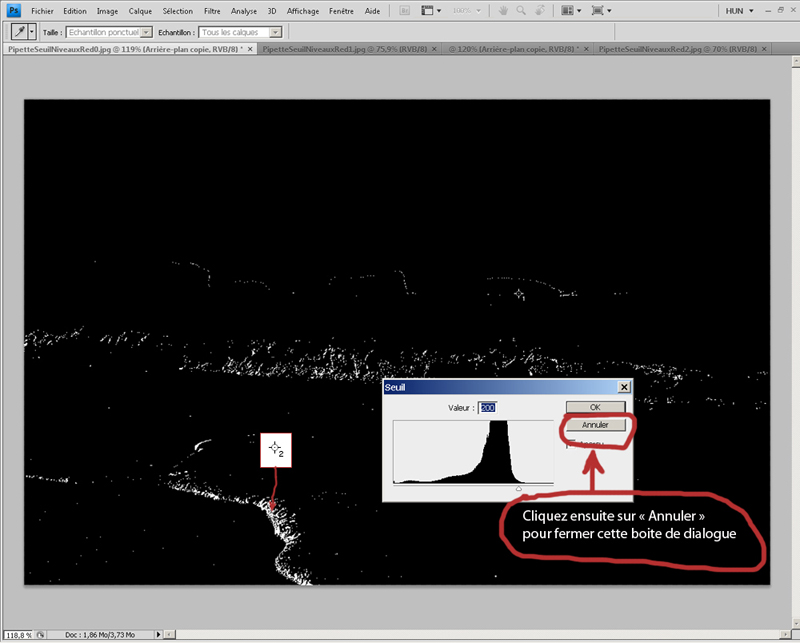The height and width of the screenshot is (643, 800).
Task: Click the Eyedropper tool preset icon
Action: click(x=19, y=32)
